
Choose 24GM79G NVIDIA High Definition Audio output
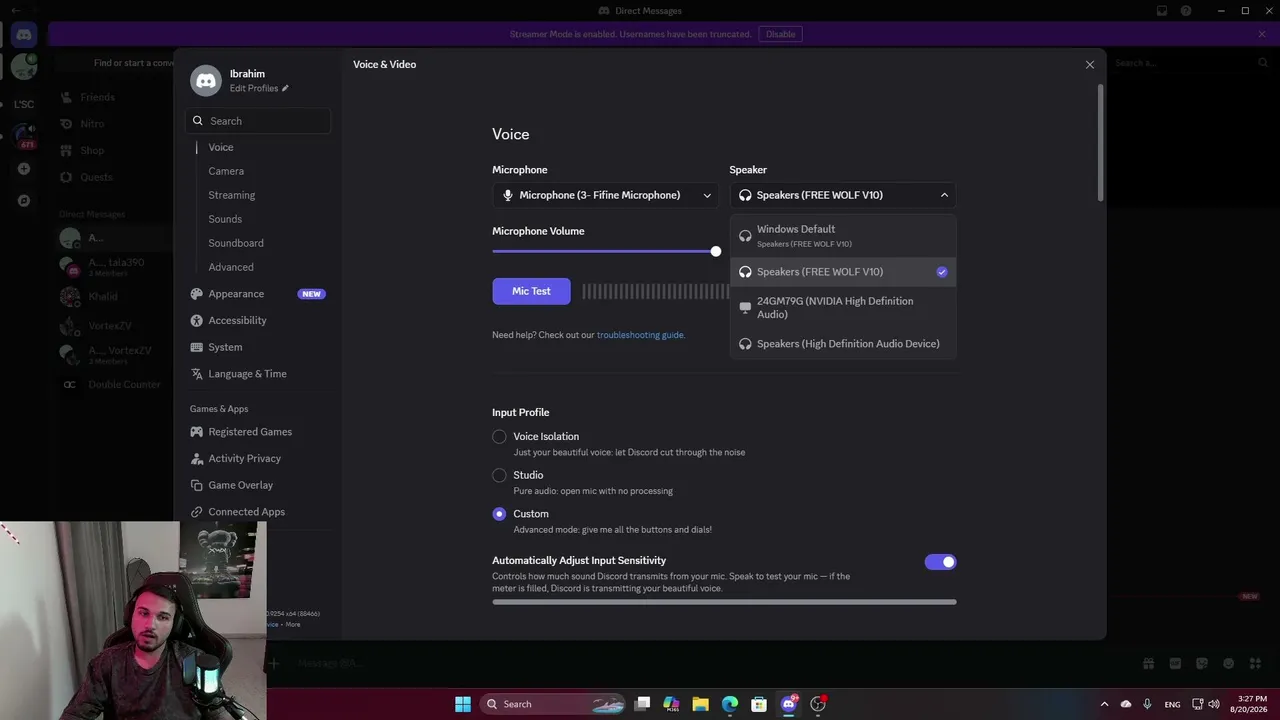(843, 308)
